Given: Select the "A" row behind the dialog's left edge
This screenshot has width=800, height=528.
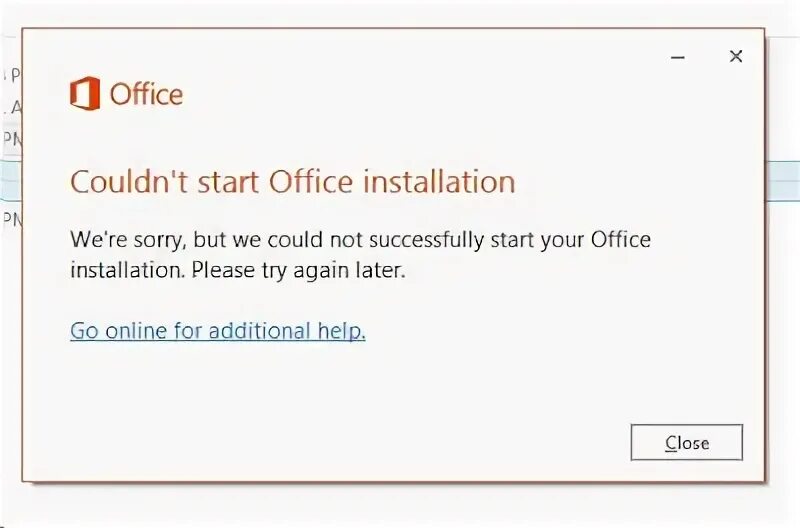Looking at the screenshot, I should (11, 106).
